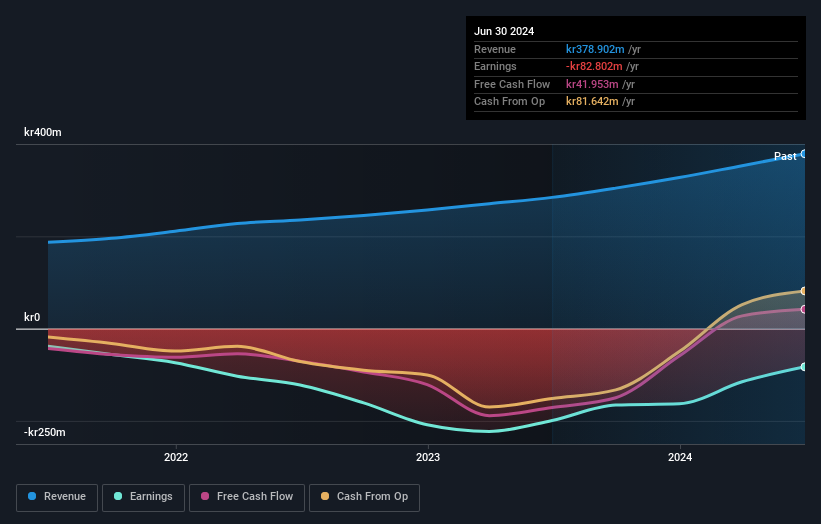Click the Past label on chart
The image size is (821, 524).
click(785, 156)
